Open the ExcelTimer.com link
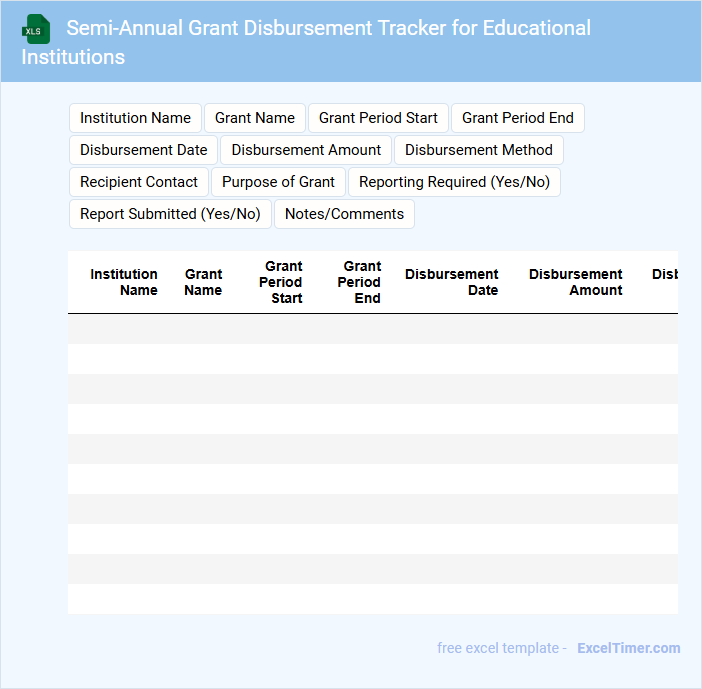Screen dimensions: 702x689 point(628,648)
